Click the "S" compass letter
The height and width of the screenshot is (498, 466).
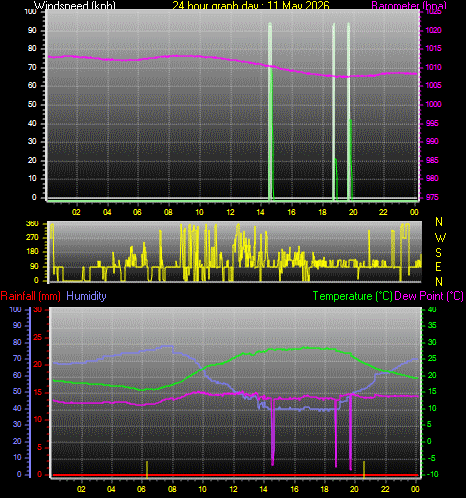click(439, 253)
